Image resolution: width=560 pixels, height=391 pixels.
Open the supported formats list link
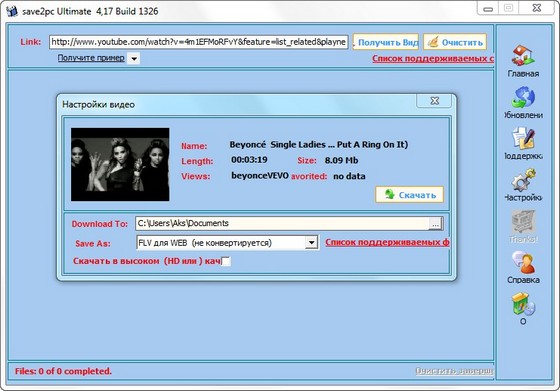pyautogui.click(x=387, y=242)
